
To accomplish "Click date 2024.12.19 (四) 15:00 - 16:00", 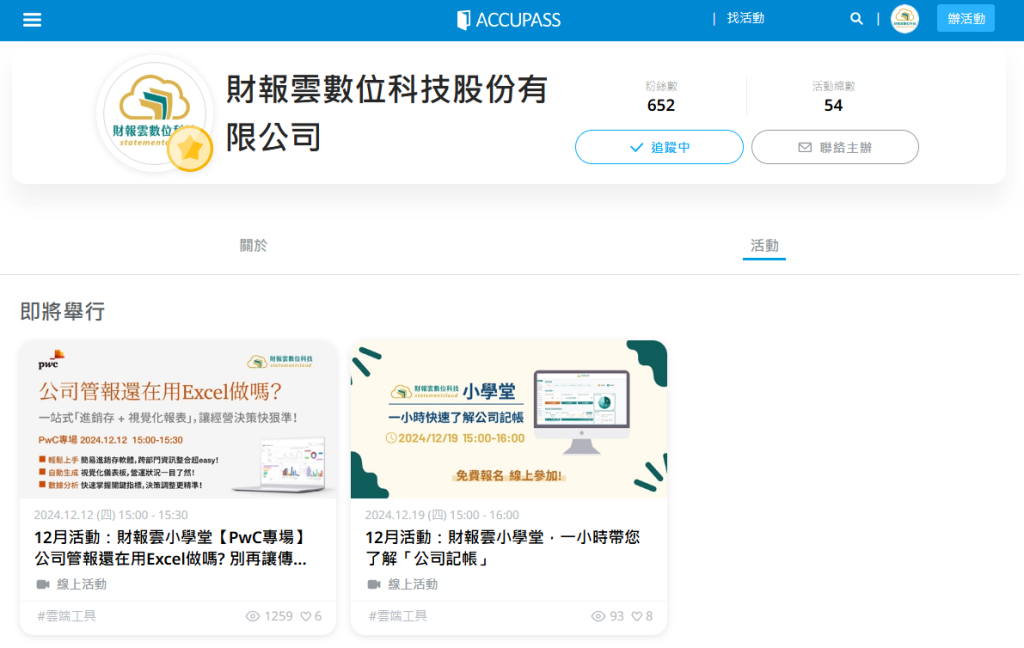I will [x=442, y=515].
